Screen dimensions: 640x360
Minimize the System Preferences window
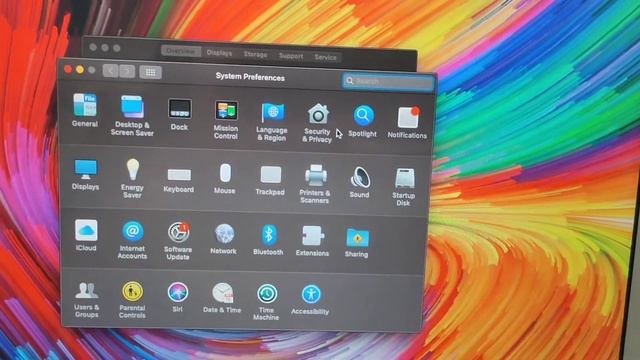pos(80,69)
